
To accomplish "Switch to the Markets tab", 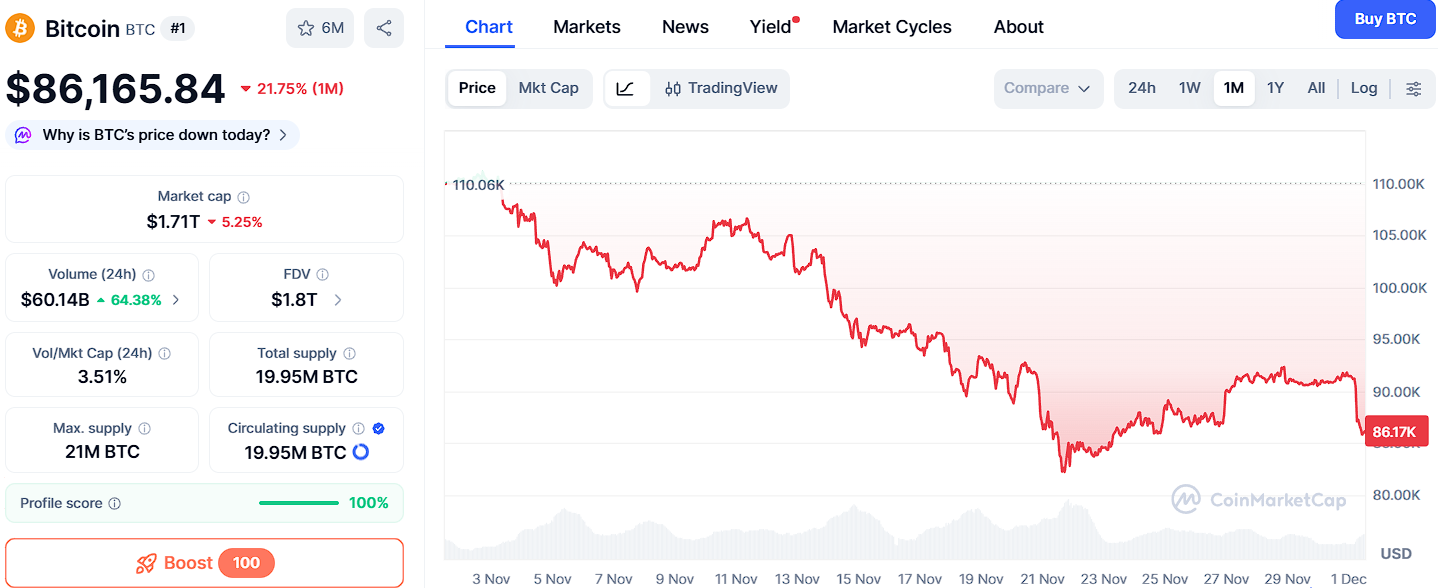I will pyautogui.click(x=587, y=26).
